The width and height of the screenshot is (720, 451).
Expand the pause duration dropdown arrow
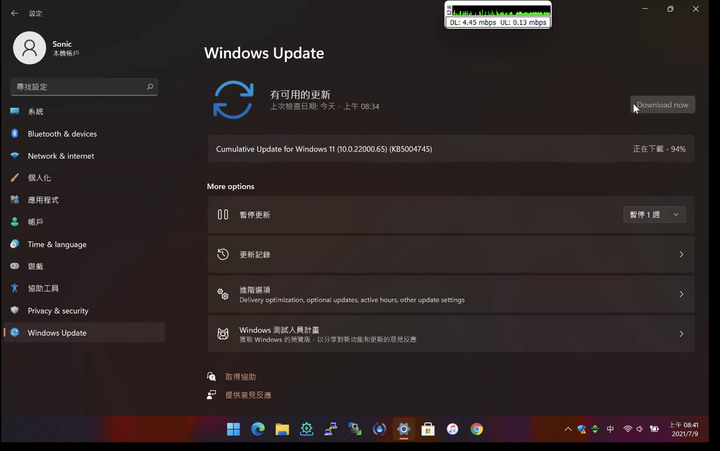(676, 214)
